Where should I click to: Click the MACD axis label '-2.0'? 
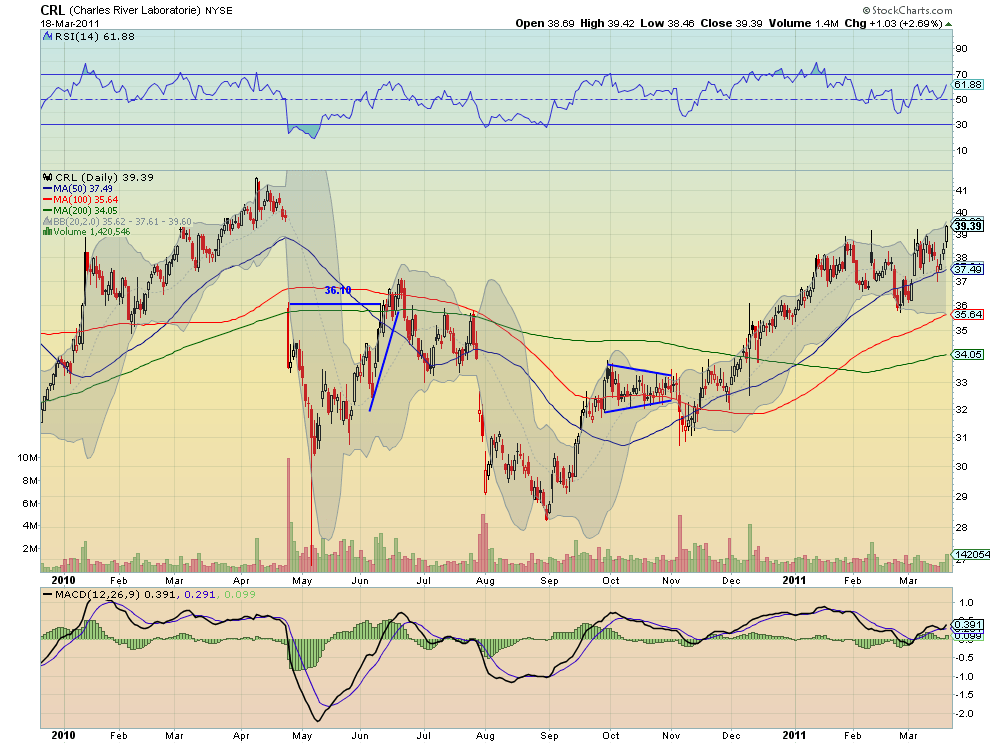(x=965, y=714)
